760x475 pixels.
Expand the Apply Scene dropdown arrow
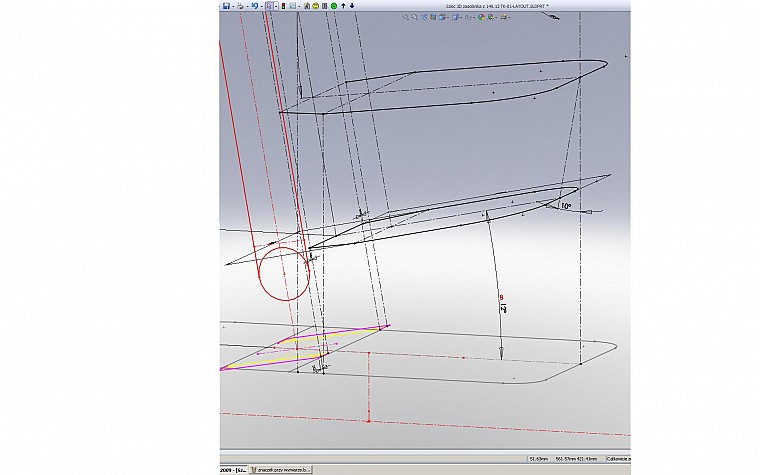[496, 17]
